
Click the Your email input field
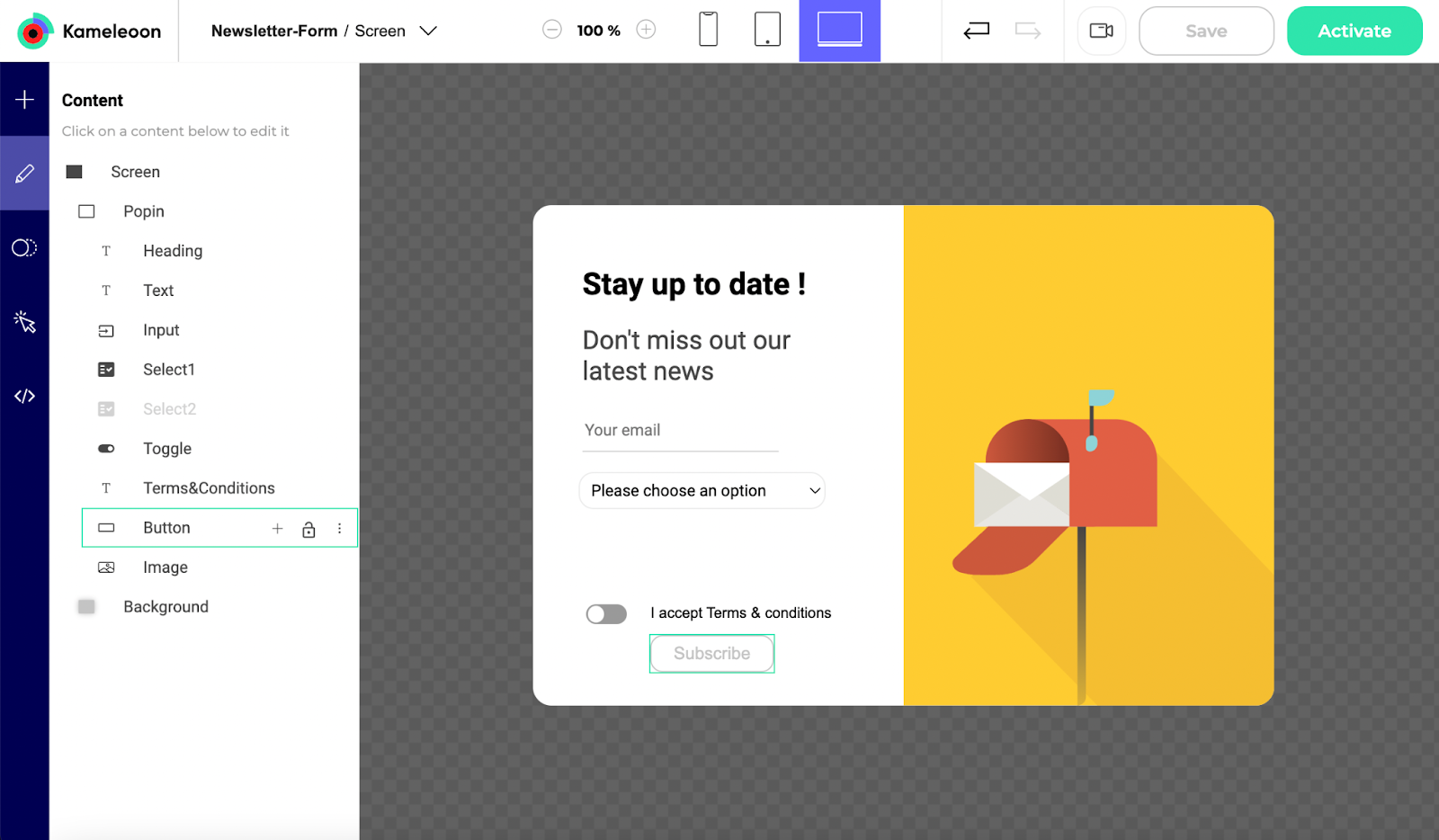[x=680, y=431]
